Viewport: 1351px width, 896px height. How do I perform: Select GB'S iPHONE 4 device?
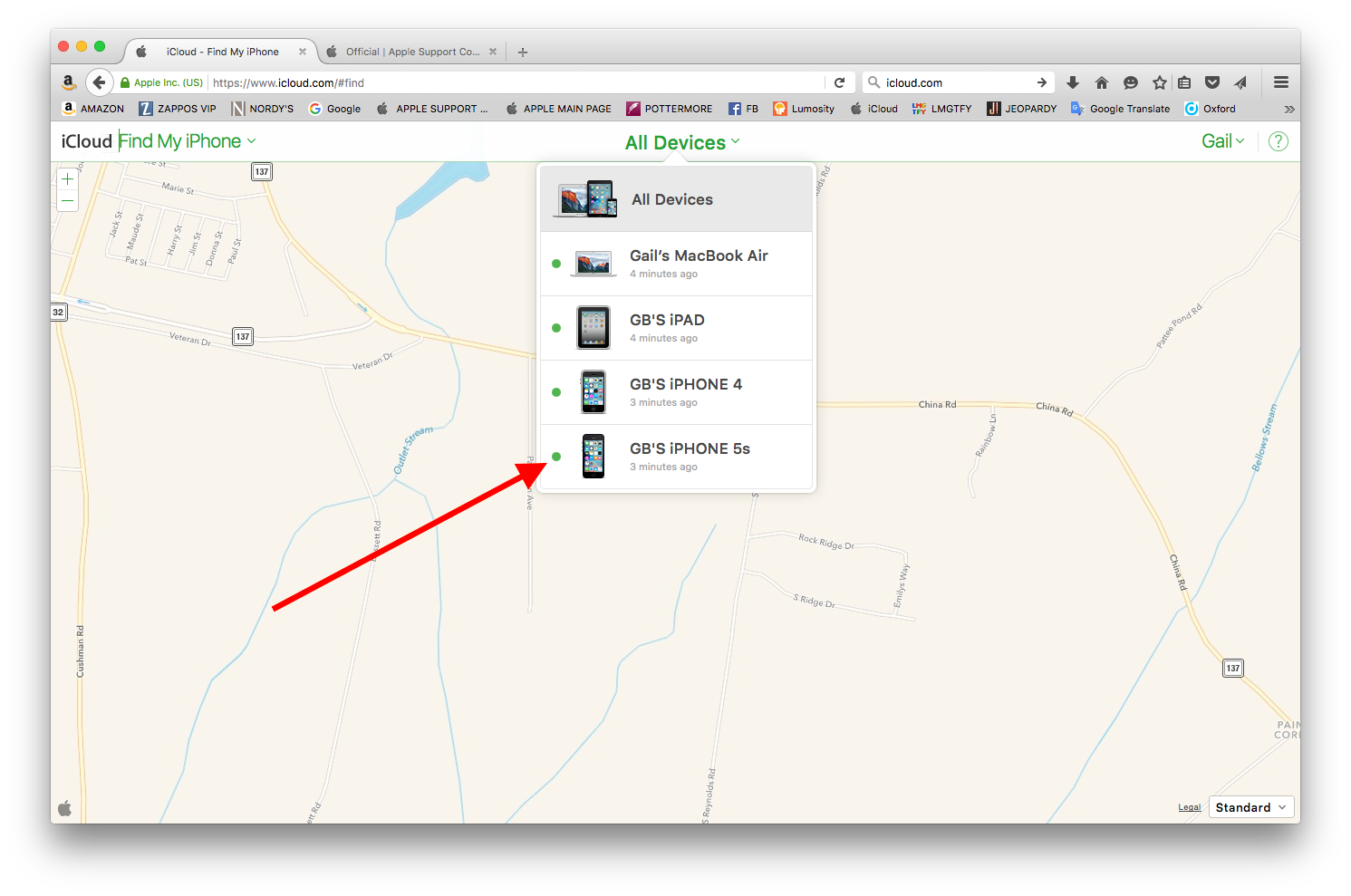(x=676, y=392)
